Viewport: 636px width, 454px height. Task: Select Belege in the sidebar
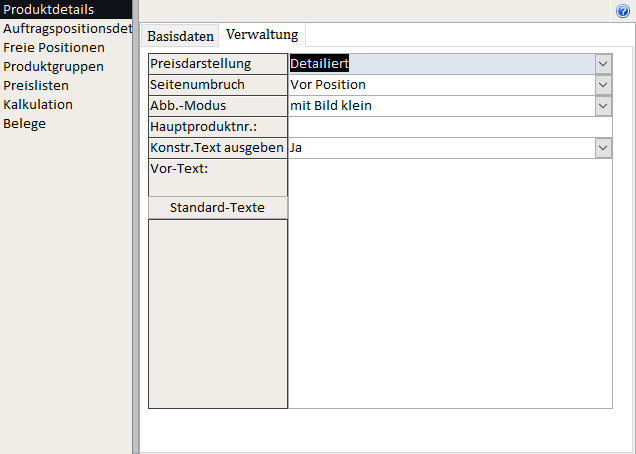tap(24, 123)
